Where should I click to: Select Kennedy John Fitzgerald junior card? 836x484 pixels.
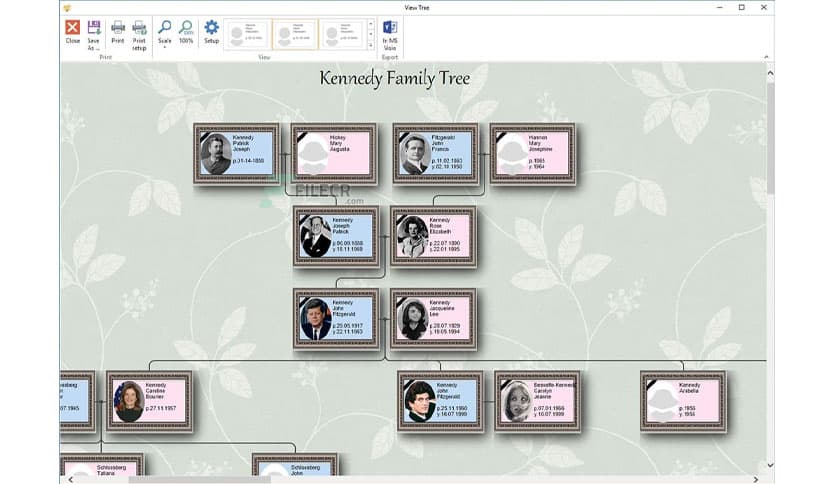point(440,401)
